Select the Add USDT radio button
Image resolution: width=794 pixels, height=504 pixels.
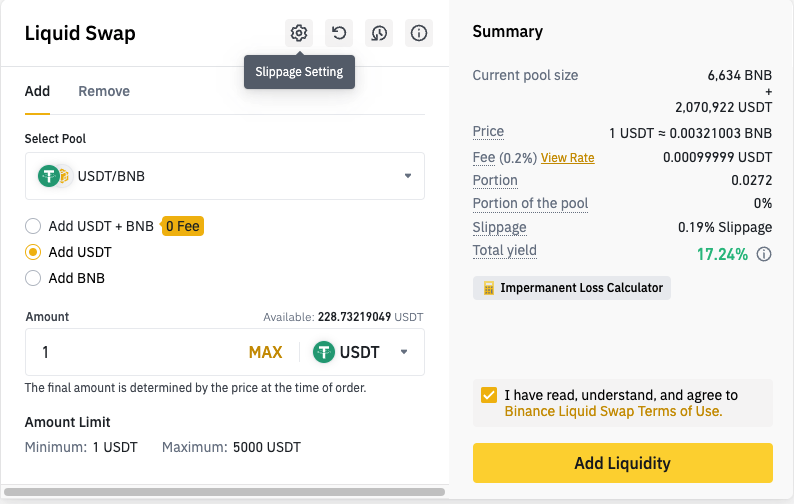pos(33,252)
